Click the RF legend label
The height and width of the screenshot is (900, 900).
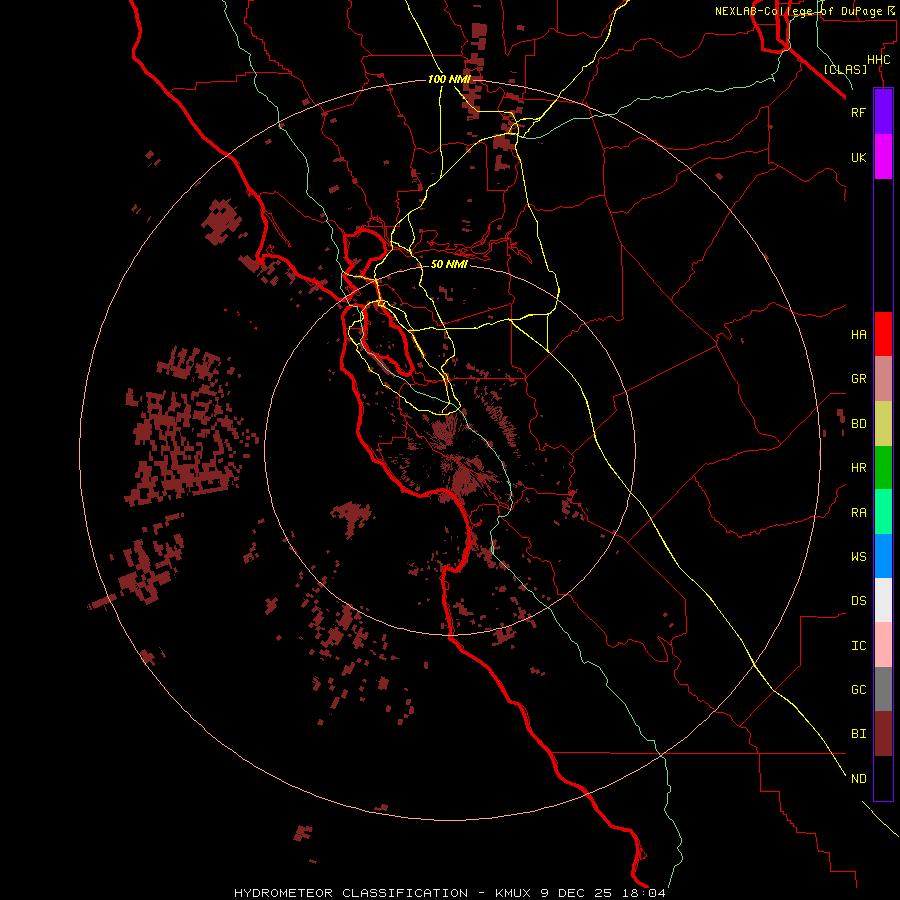[x=858, y=112]
